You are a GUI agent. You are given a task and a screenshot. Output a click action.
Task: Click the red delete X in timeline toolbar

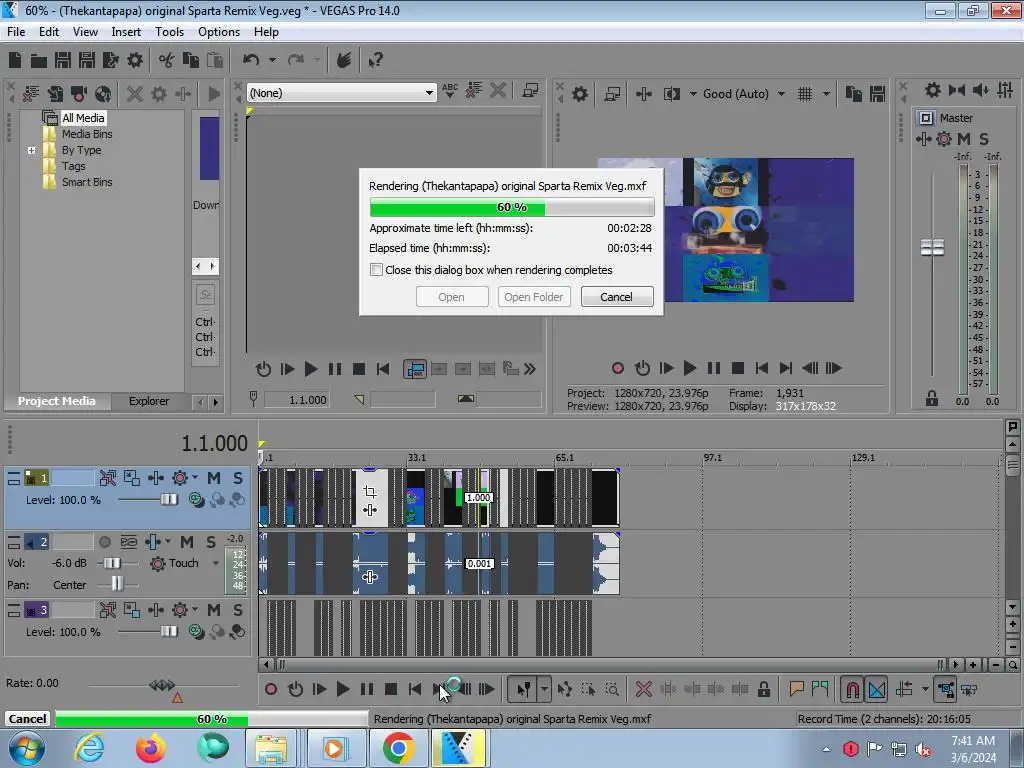click(x=644, y=689)
